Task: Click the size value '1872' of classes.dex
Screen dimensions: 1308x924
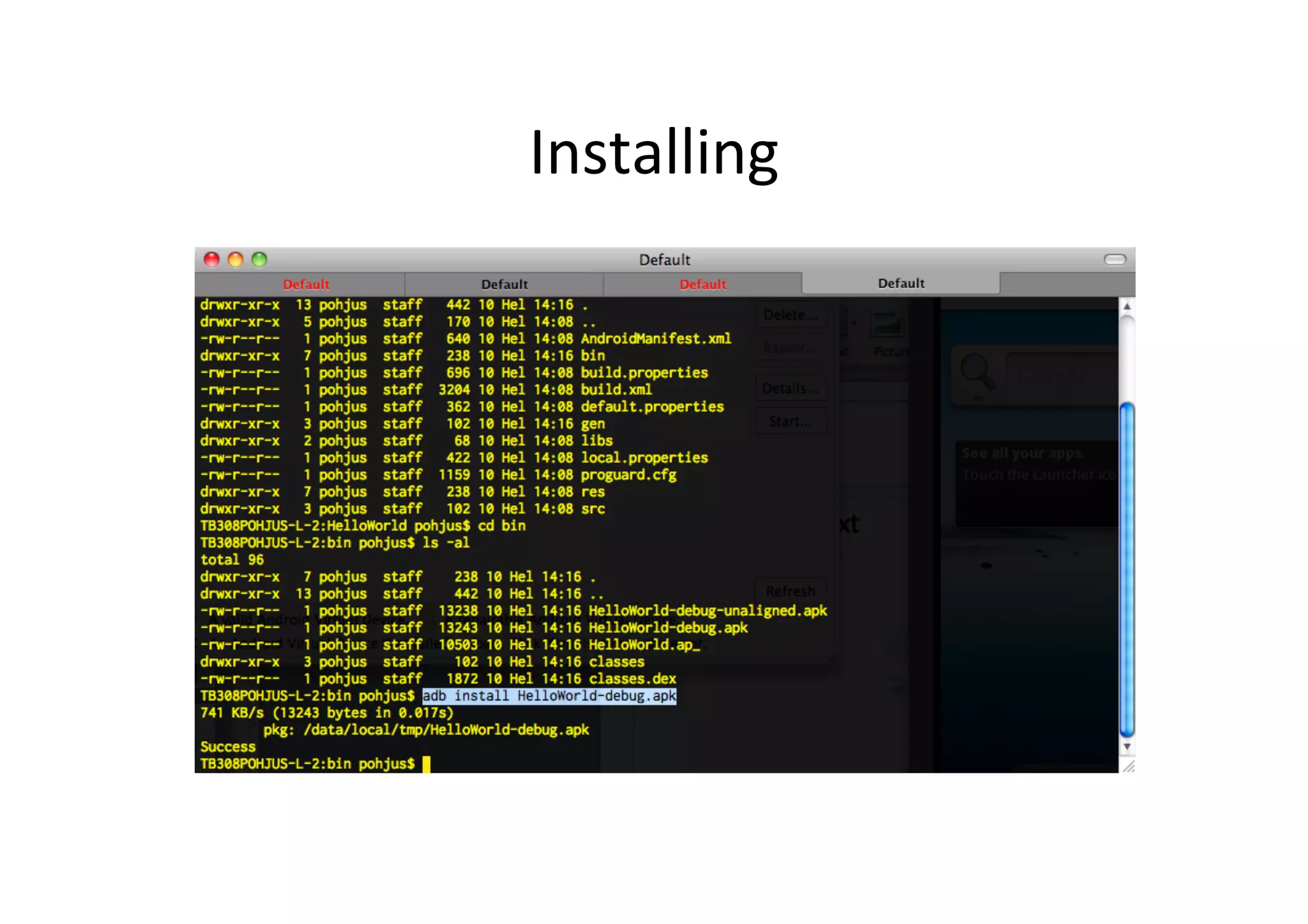Action: (x=462, y=679)
